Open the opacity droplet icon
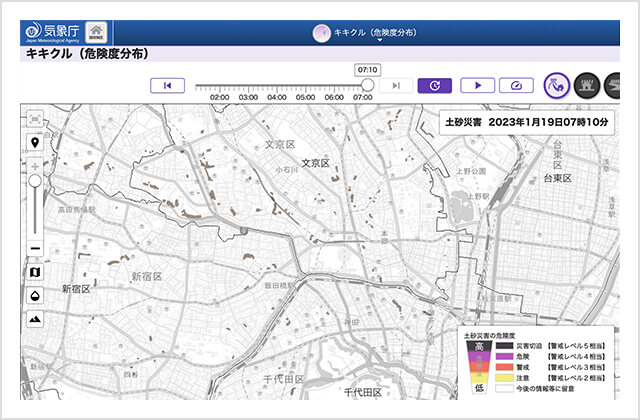This screenshot has width=640, height=420. (x=35, y=296)
